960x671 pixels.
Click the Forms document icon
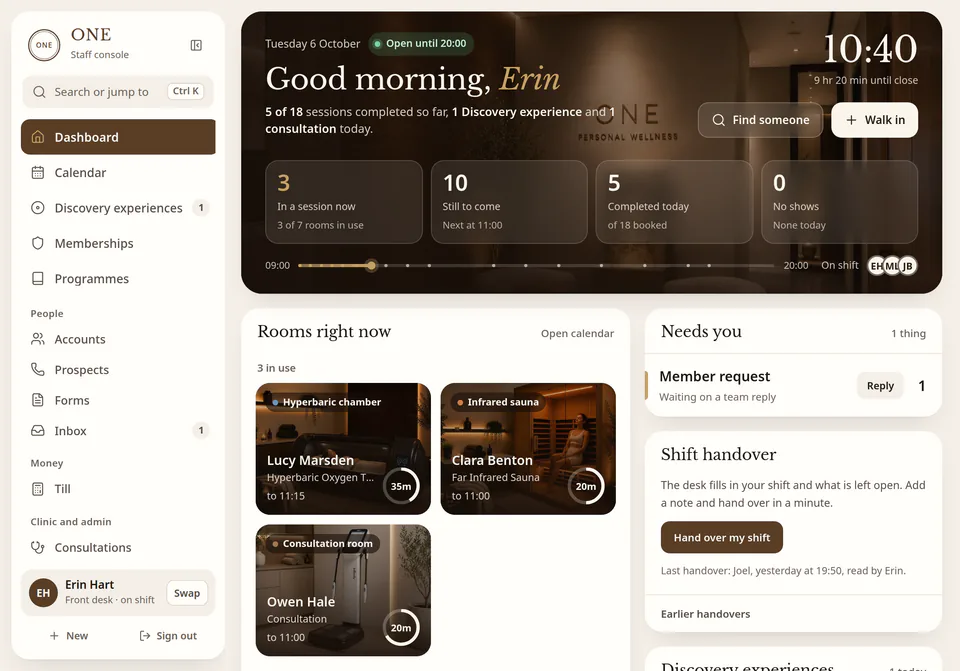(38, 400)
